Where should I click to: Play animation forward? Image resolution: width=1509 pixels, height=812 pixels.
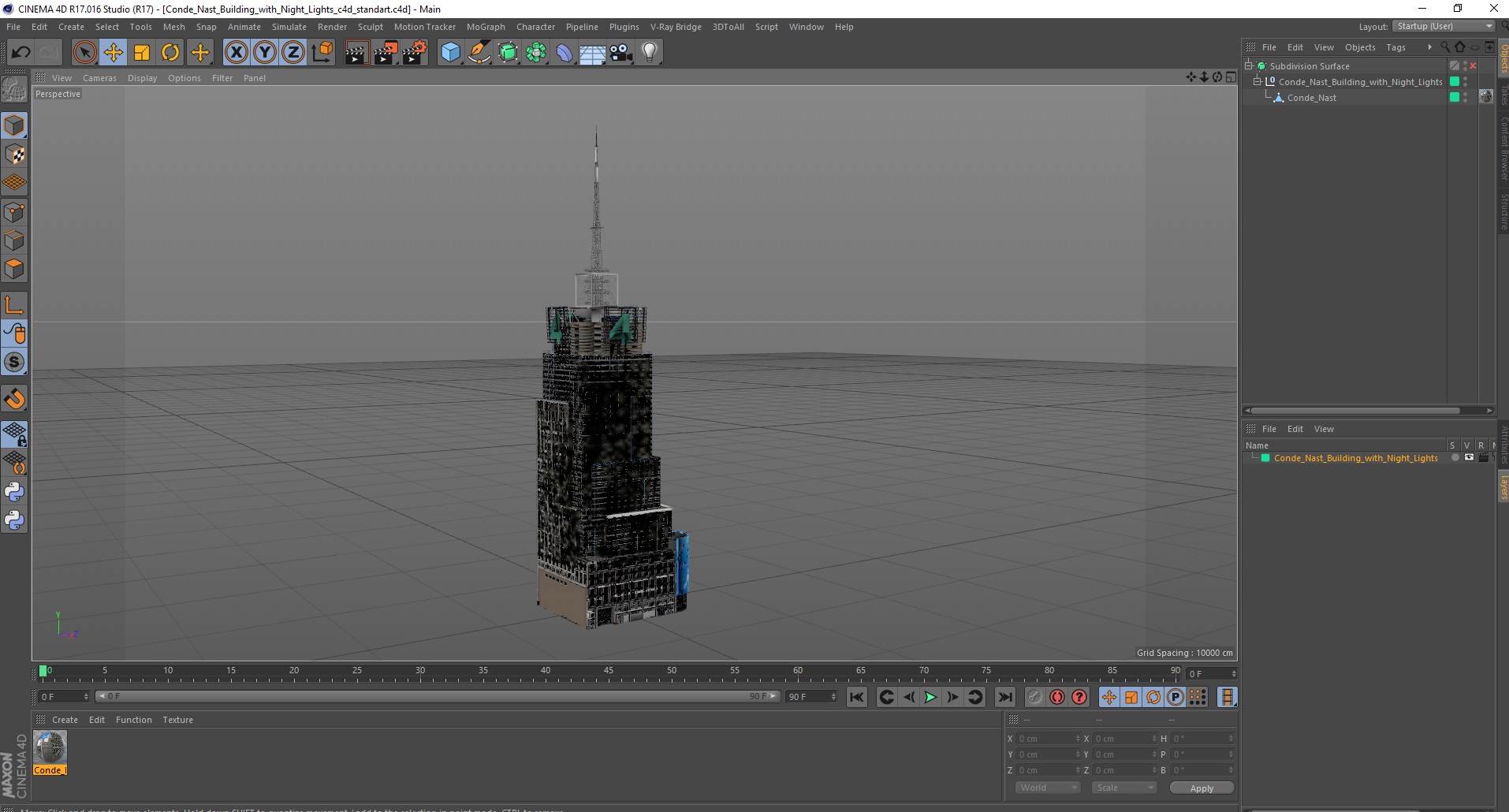click(930, 697)
